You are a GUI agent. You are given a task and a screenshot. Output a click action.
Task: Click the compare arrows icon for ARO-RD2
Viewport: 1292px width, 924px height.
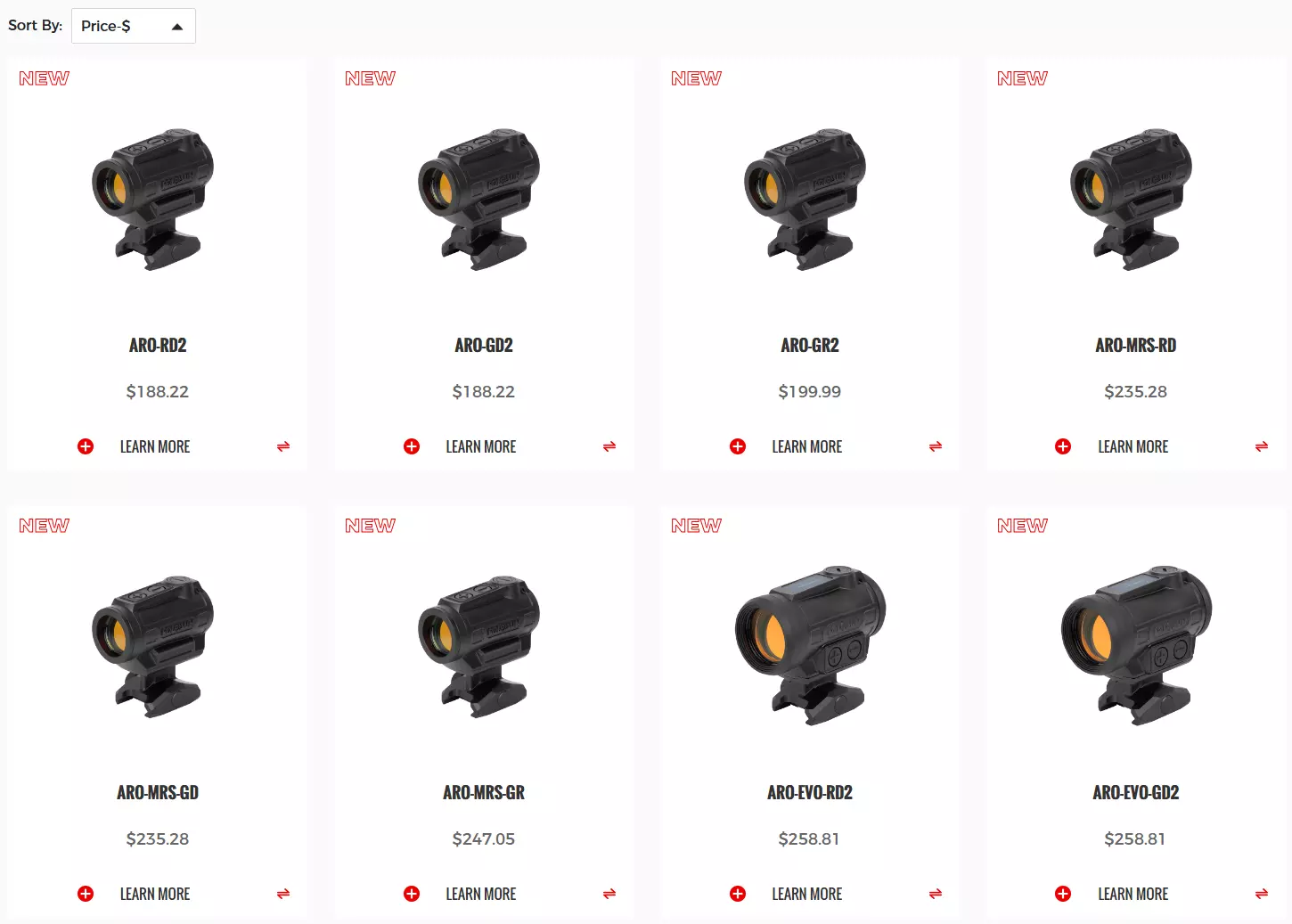[283, 446]
